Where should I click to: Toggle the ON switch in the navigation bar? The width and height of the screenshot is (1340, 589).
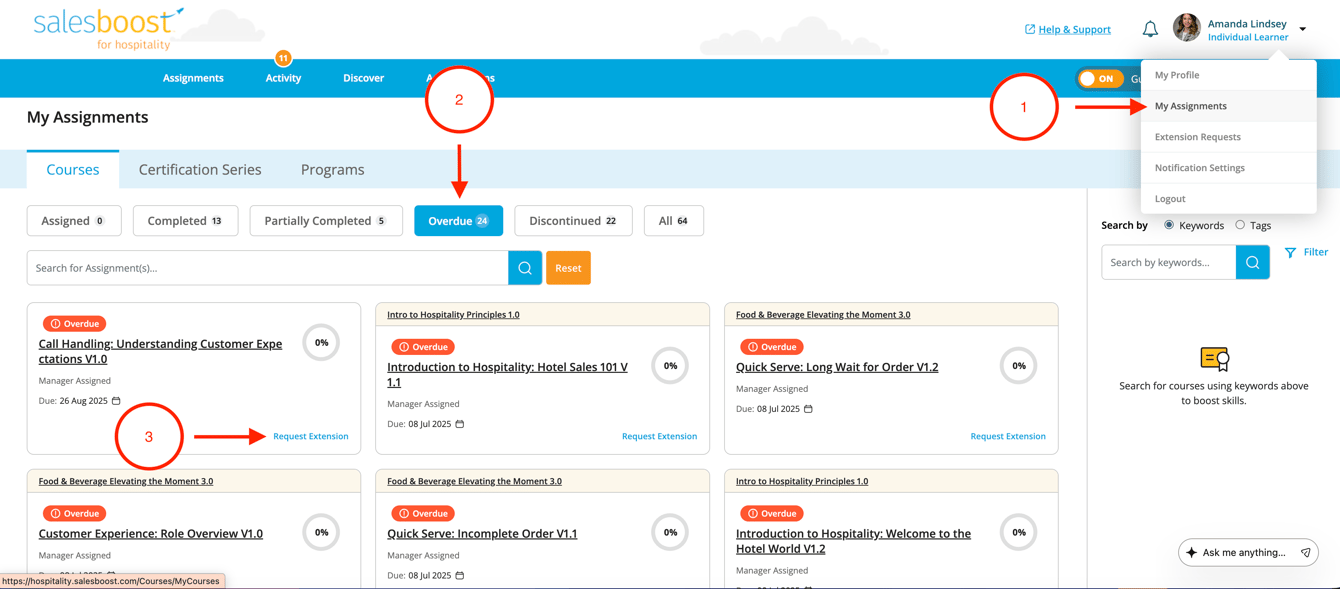point(1100,78)
